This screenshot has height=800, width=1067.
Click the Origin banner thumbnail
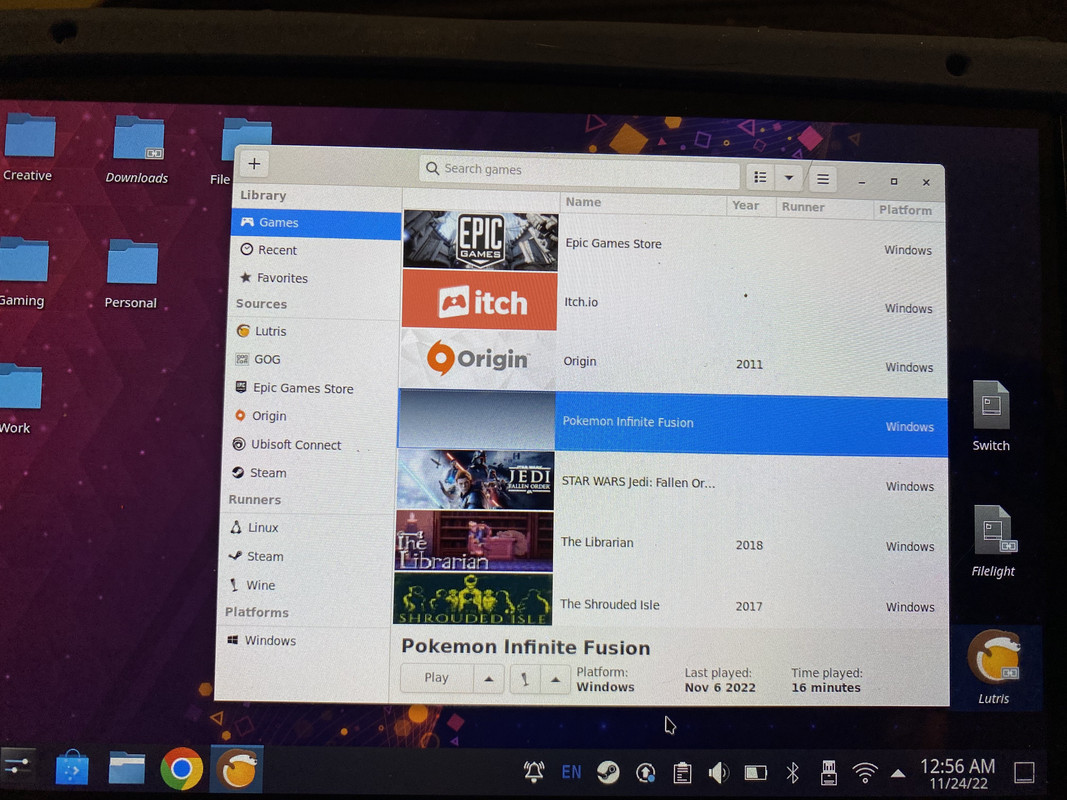click(478, 359)
